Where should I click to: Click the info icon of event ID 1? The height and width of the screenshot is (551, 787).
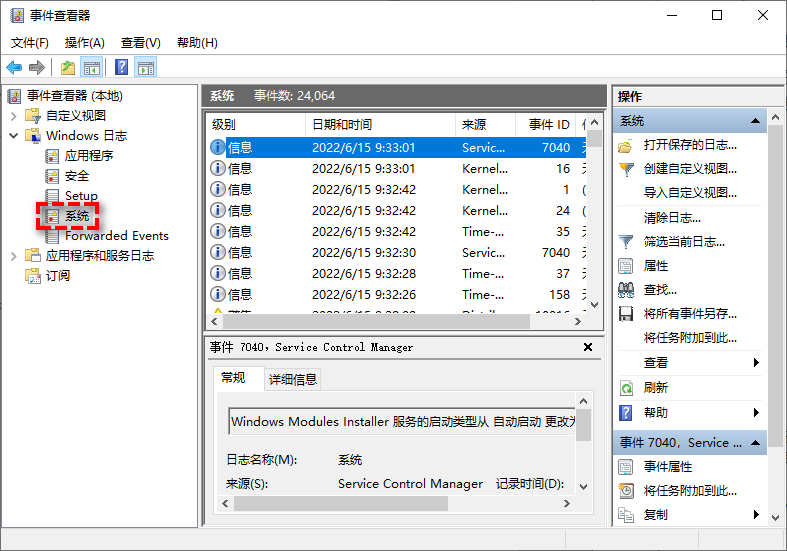click(217, 190)
